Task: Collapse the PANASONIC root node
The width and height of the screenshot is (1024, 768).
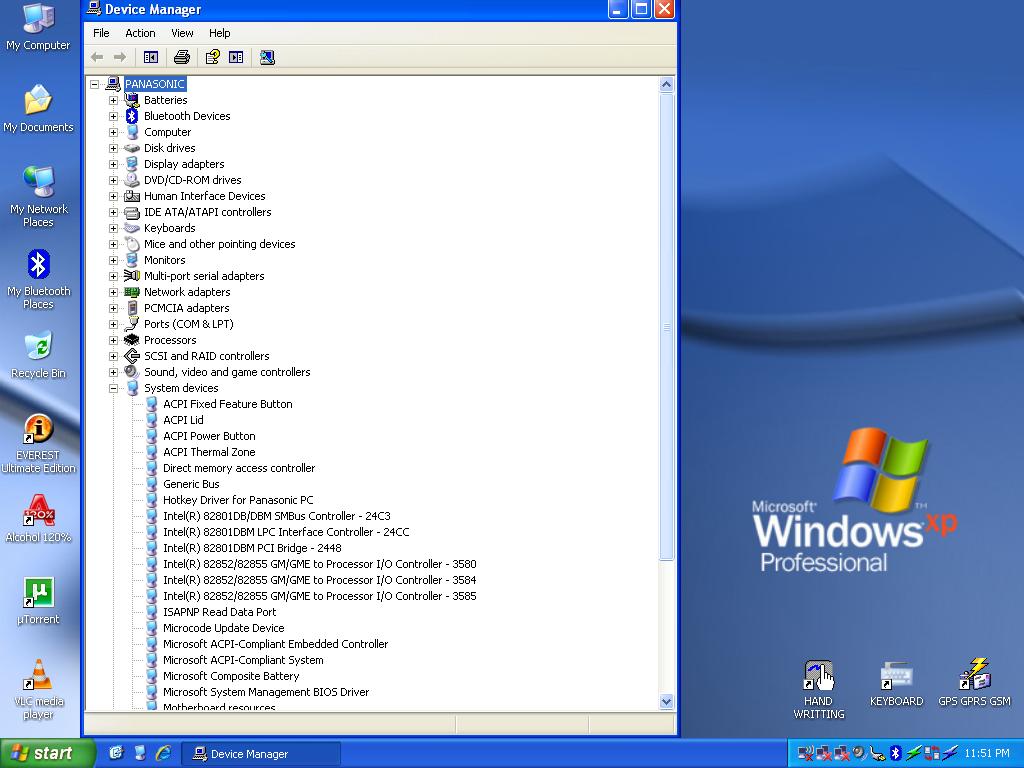Action: pyautogui.click(x=95, y=84)
